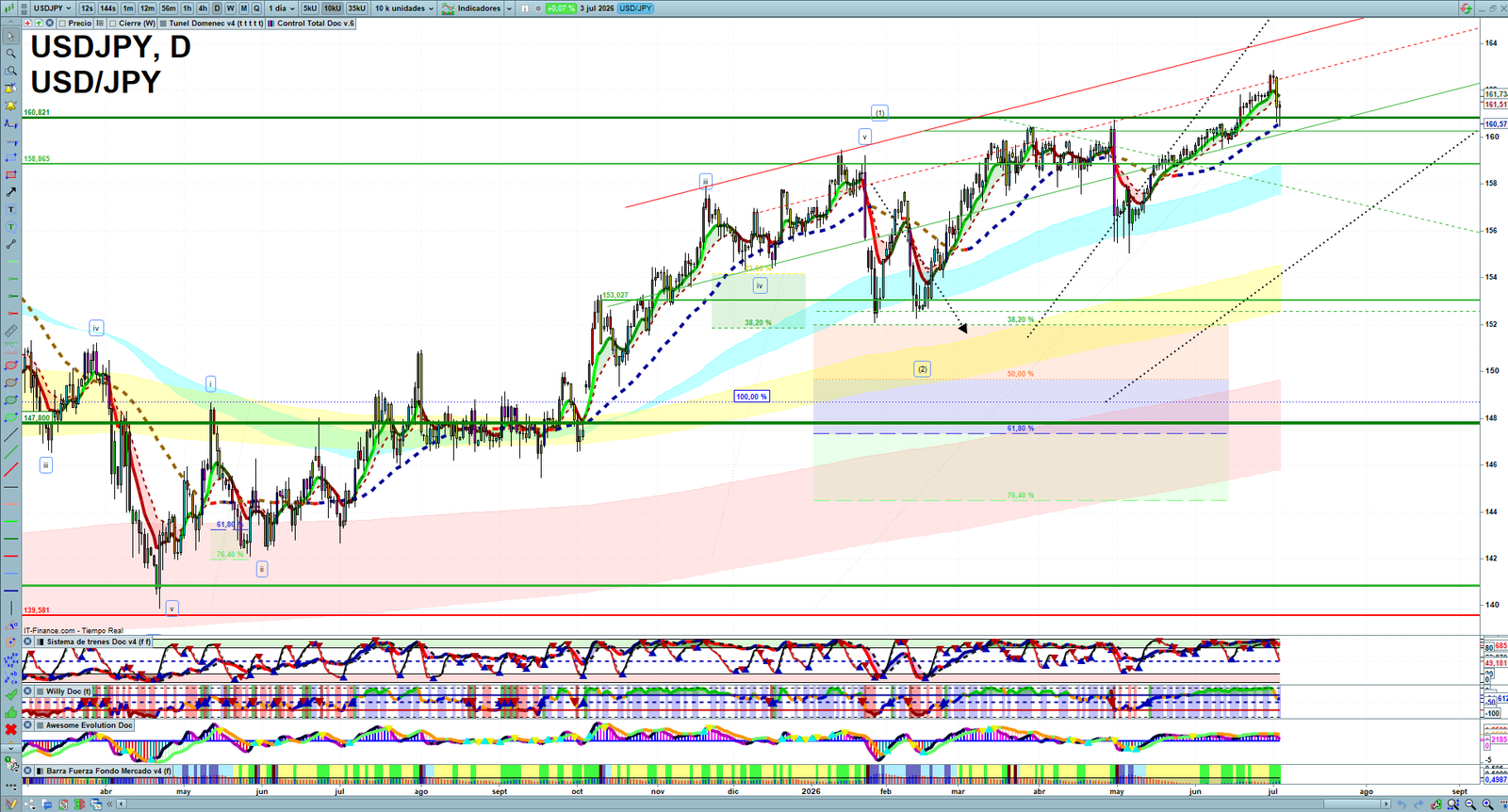Open the 1 día range dropdown
Viewport: 1508px width, 812px height.
pyautogui.click(x=281, y=8)
